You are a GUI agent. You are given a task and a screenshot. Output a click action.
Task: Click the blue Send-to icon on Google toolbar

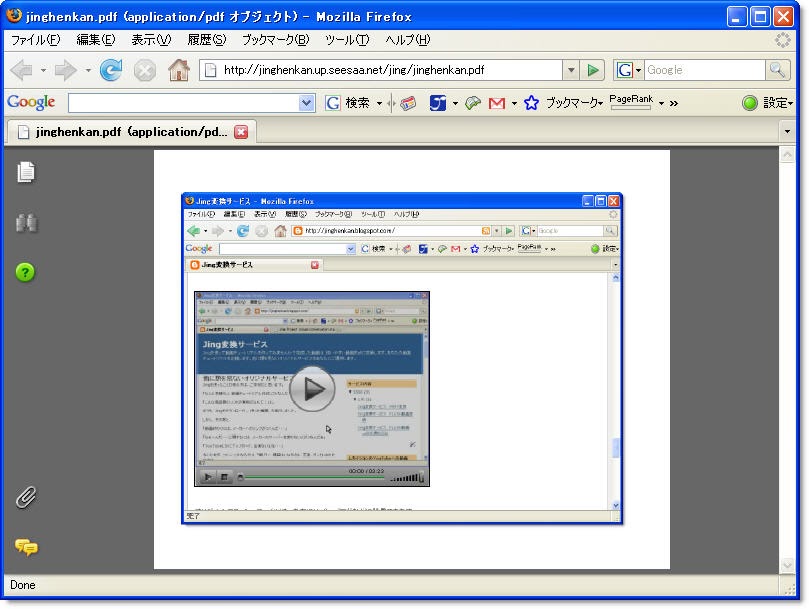coord(438,103)
